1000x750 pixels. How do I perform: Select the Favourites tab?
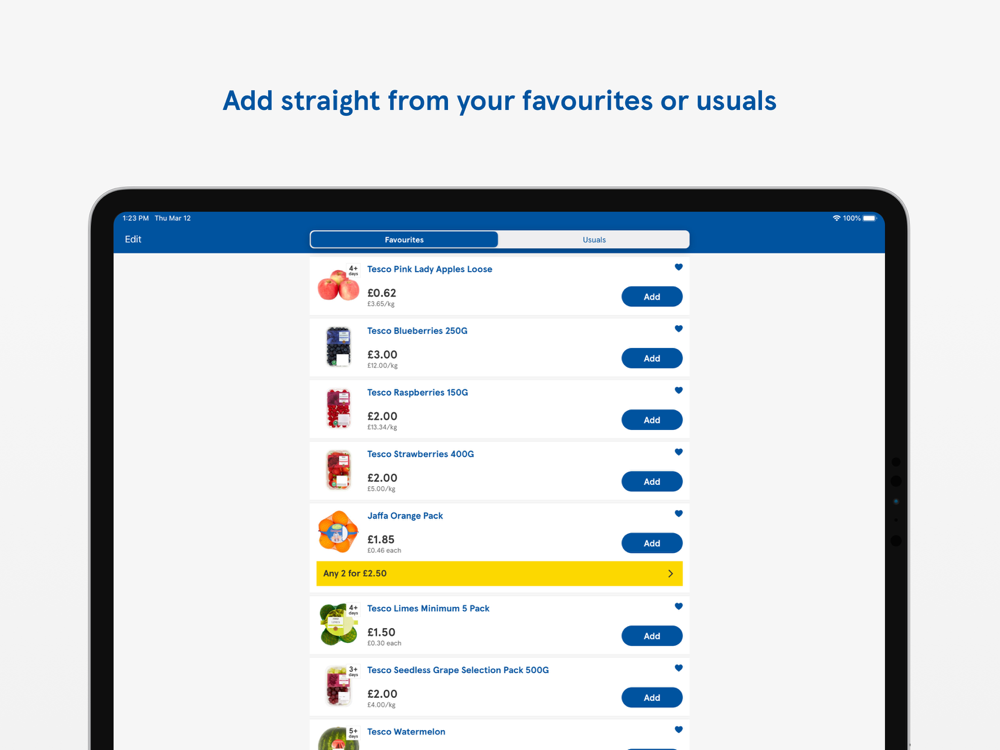coord(404,240)
